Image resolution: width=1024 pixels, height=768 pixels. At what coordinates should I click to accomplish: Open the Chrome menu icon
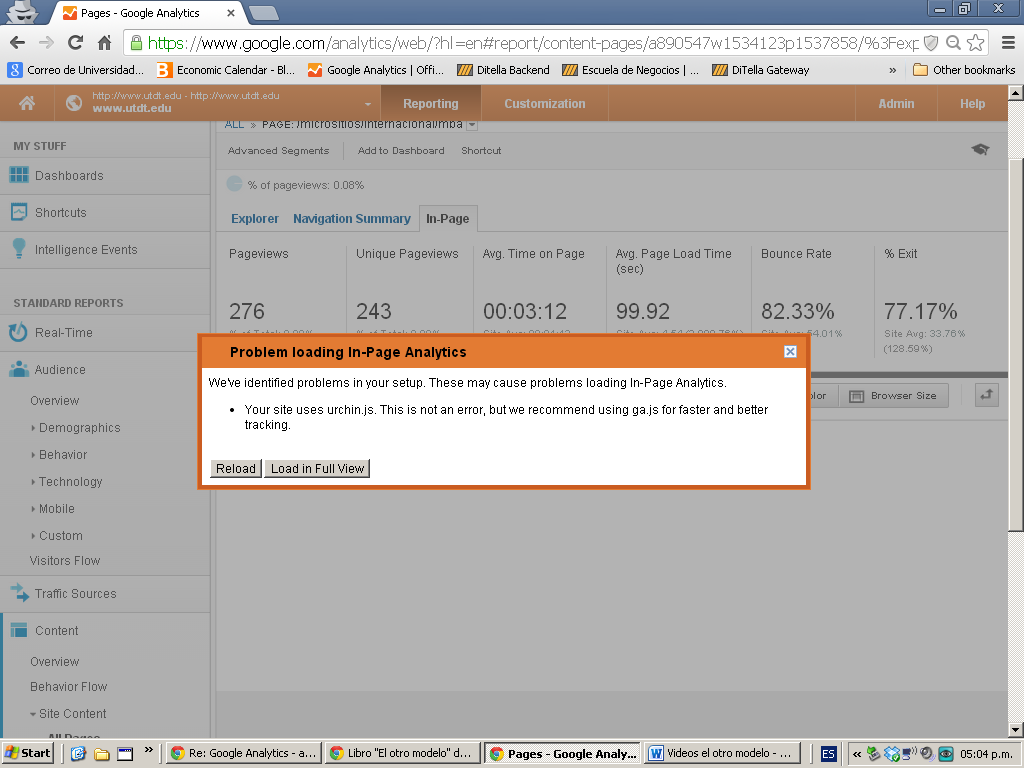[x=1008, y=43]
